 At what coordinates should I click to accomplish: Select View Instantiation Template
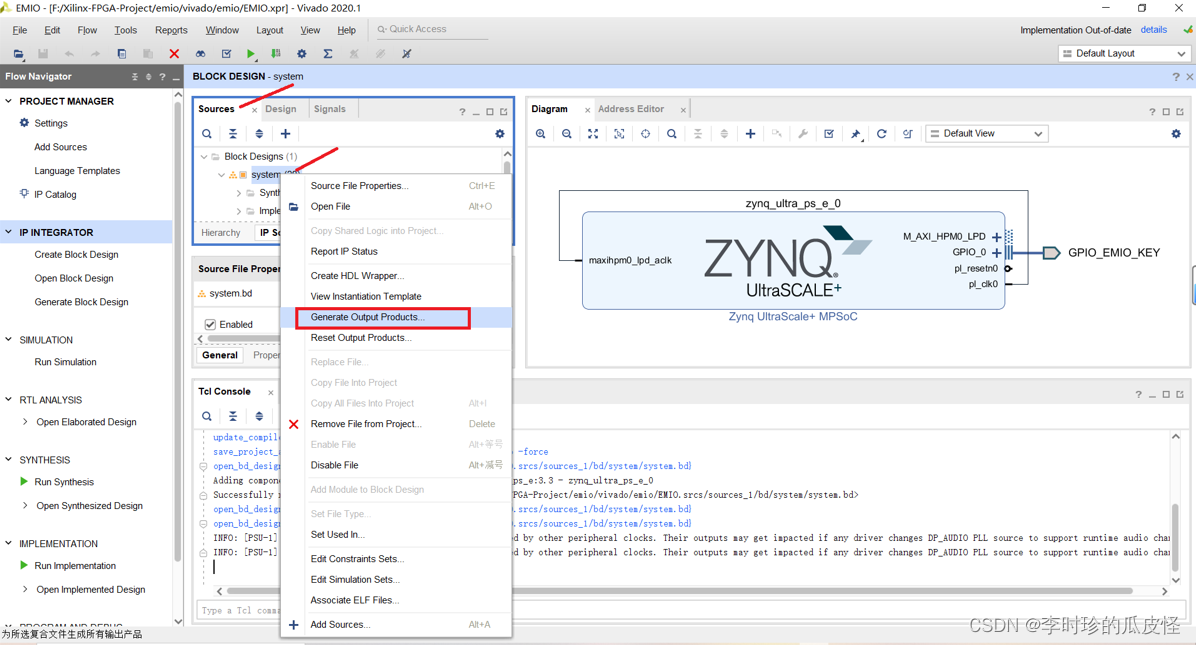pyautogui.click(x=366, y=297)
